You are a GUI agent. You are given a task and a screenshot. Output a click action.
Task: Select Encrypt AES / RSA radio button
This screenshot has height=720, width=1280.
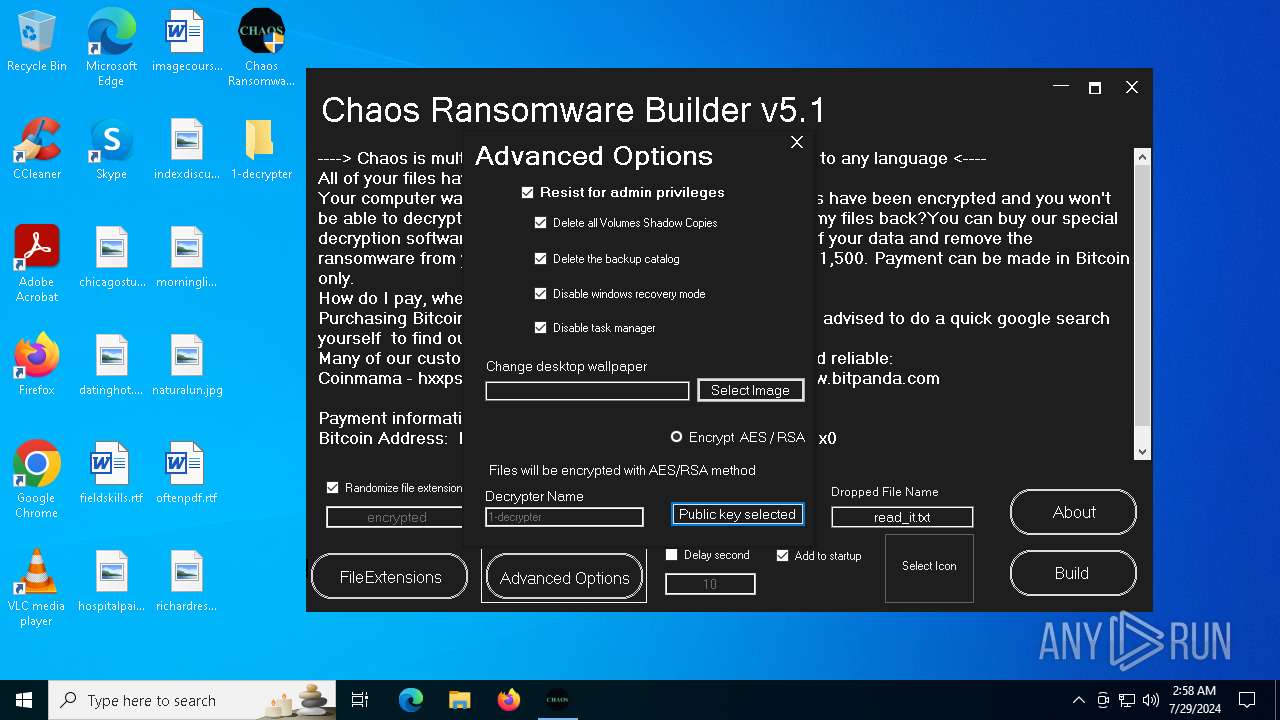[677, 437]
